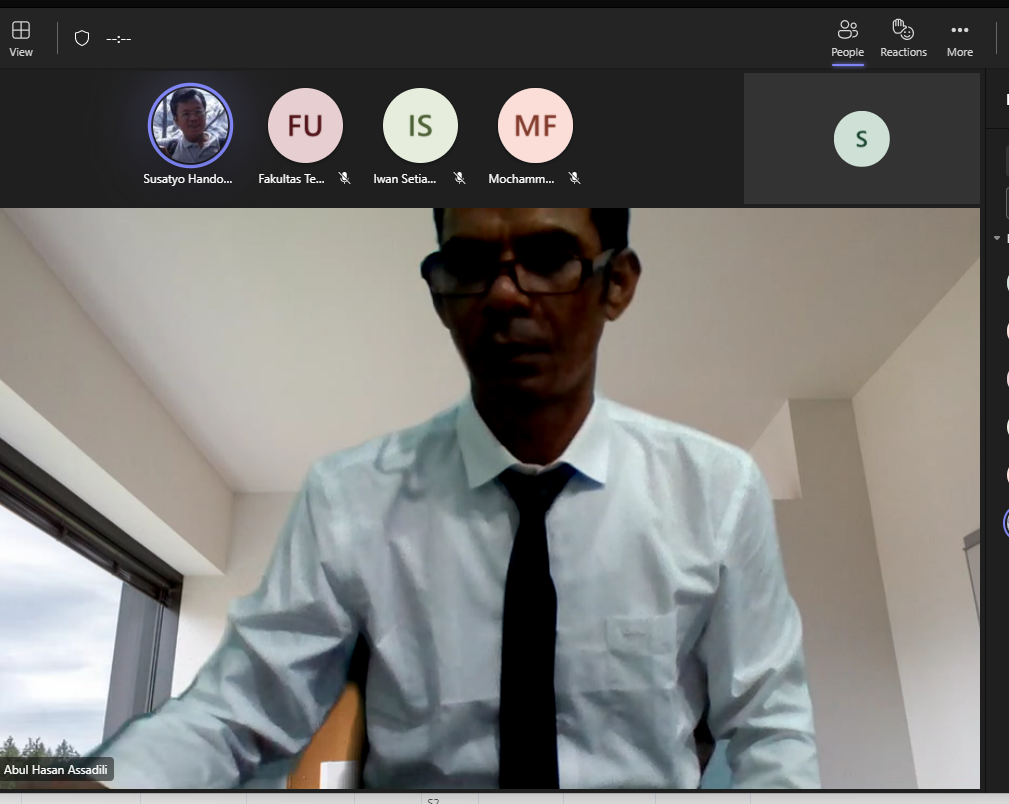Screen dimensions: 1009x804
Task: Open the View layout options
Action: click(21, 38)
